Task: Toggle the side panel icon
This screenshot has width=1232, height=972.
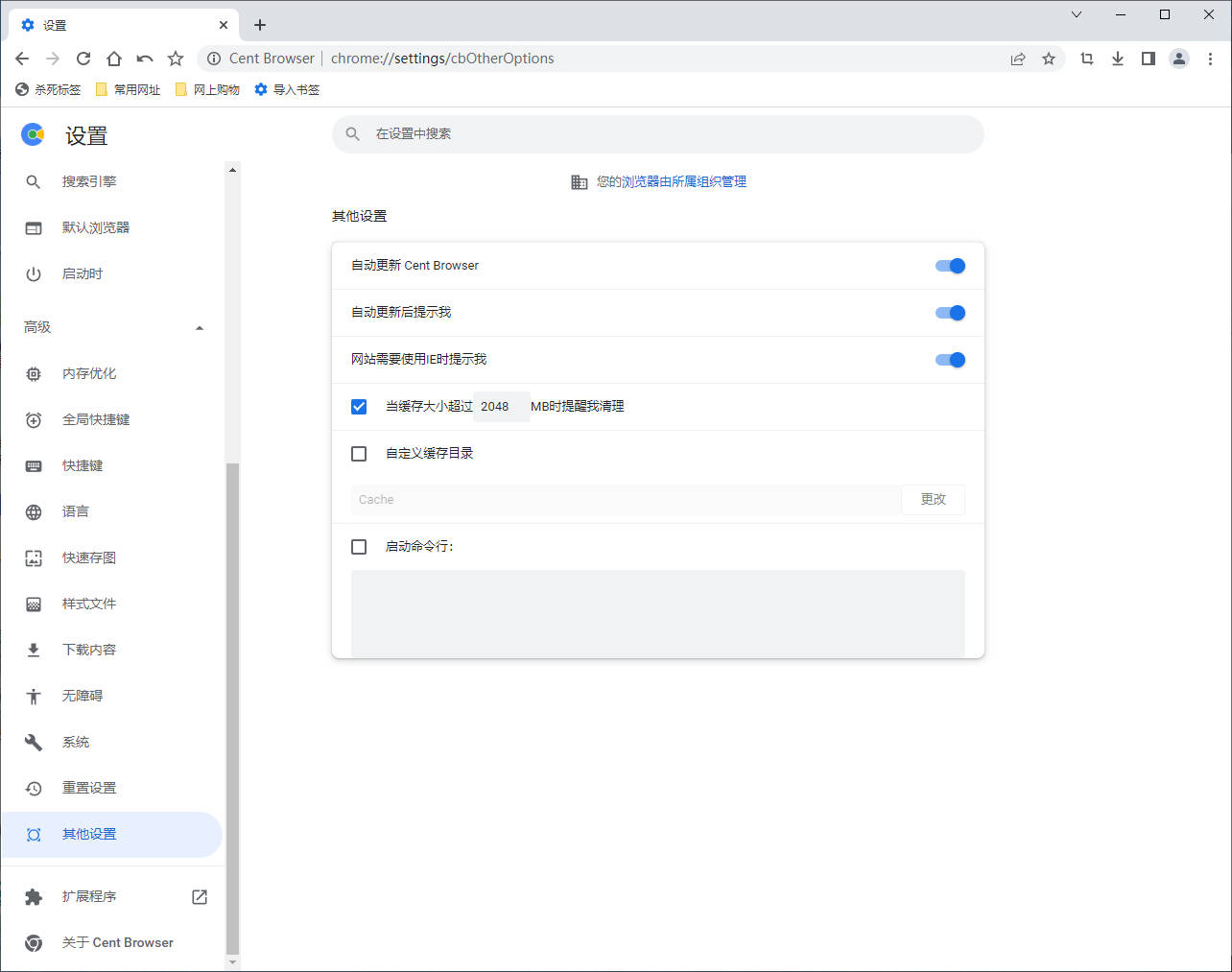Action: [1149, 59]
